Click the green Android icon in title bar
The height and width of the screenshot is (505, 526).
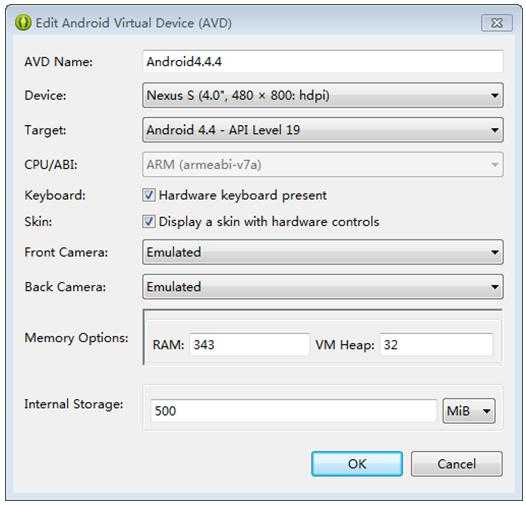point(23,22)
